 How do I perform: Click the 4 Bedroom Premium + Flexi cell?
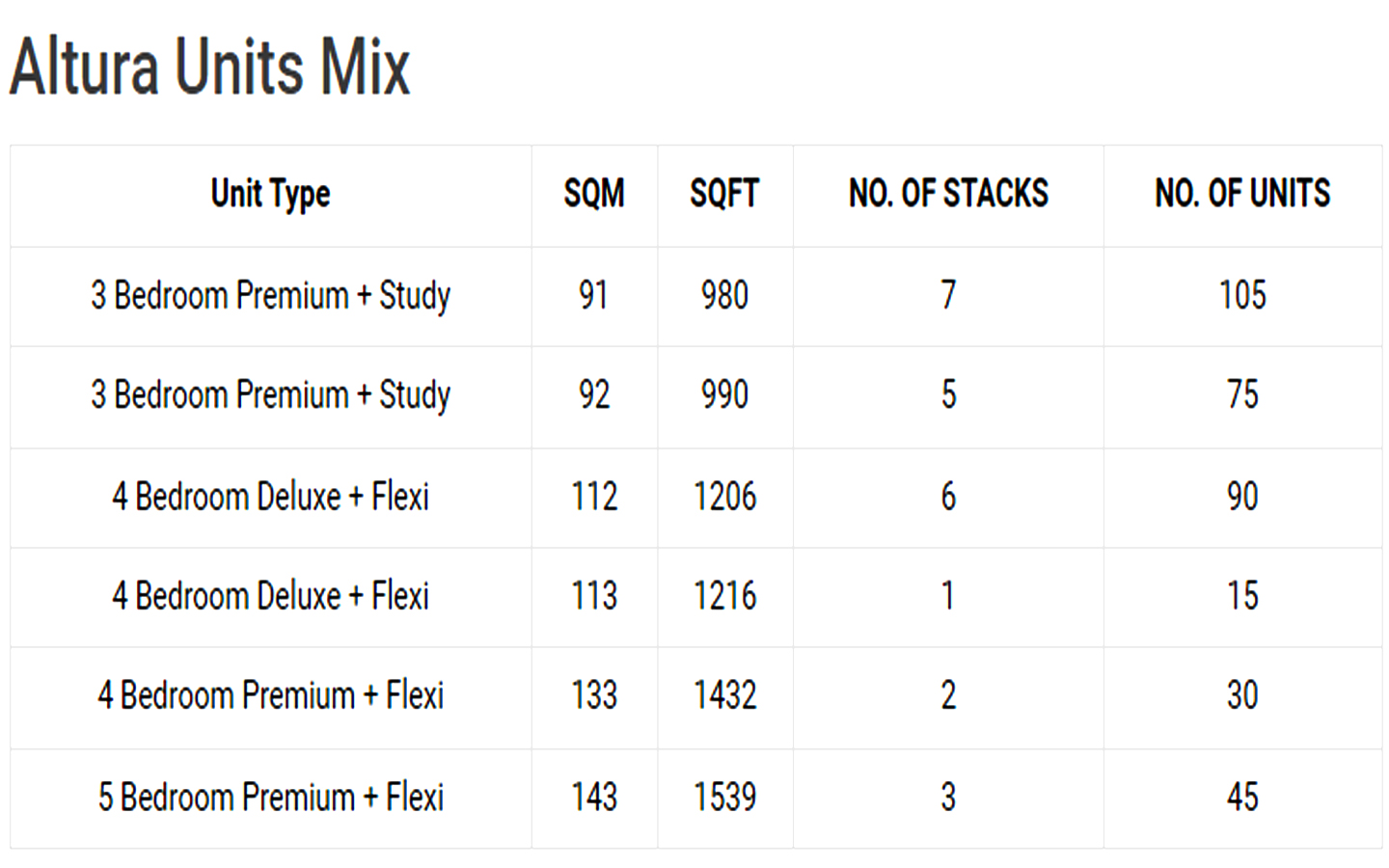pyautogui.click(x=270, y=695)
